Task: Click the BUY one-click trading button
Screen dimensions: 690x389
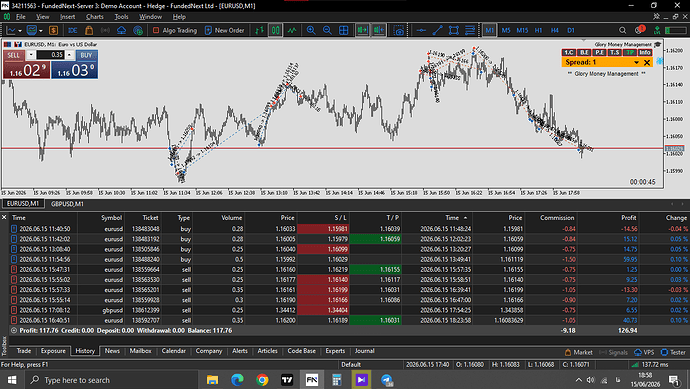Action: coord(86,55)
